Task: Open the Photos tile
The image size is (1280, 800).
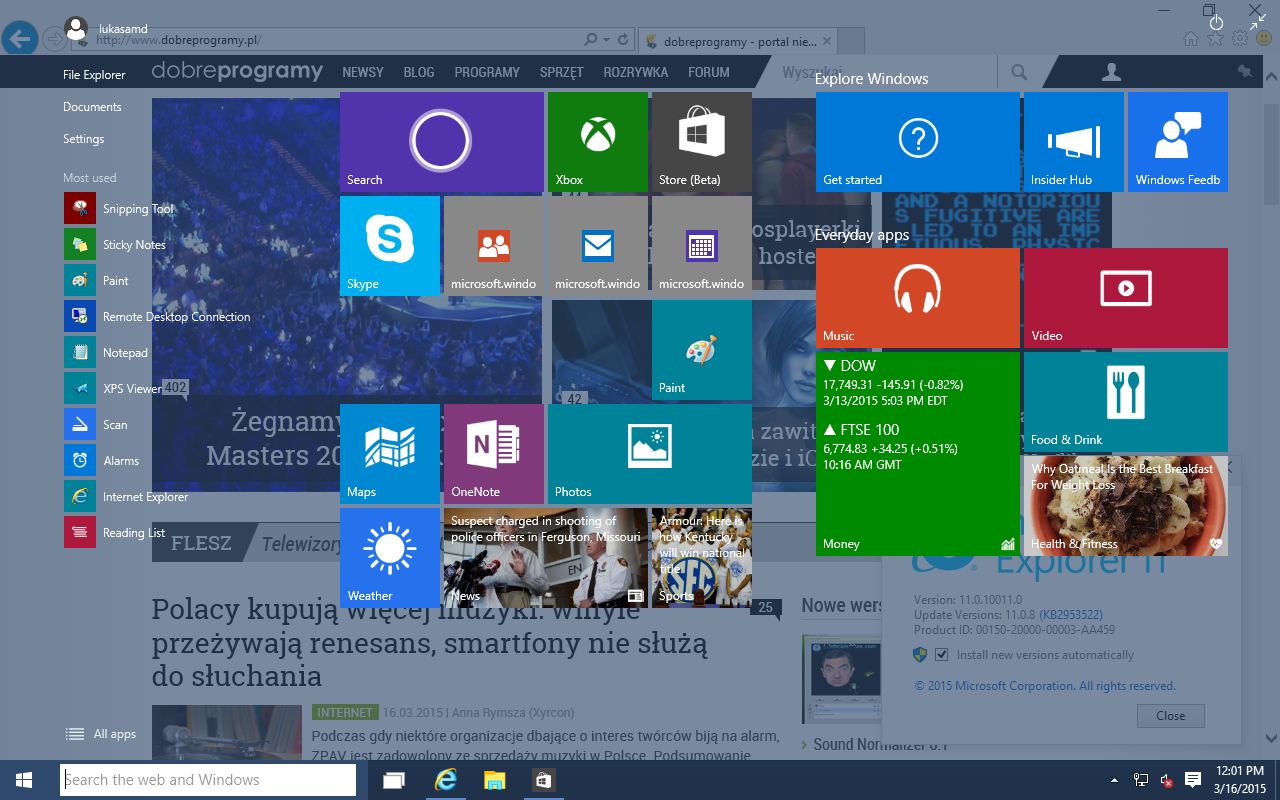Action: [650, 454]
